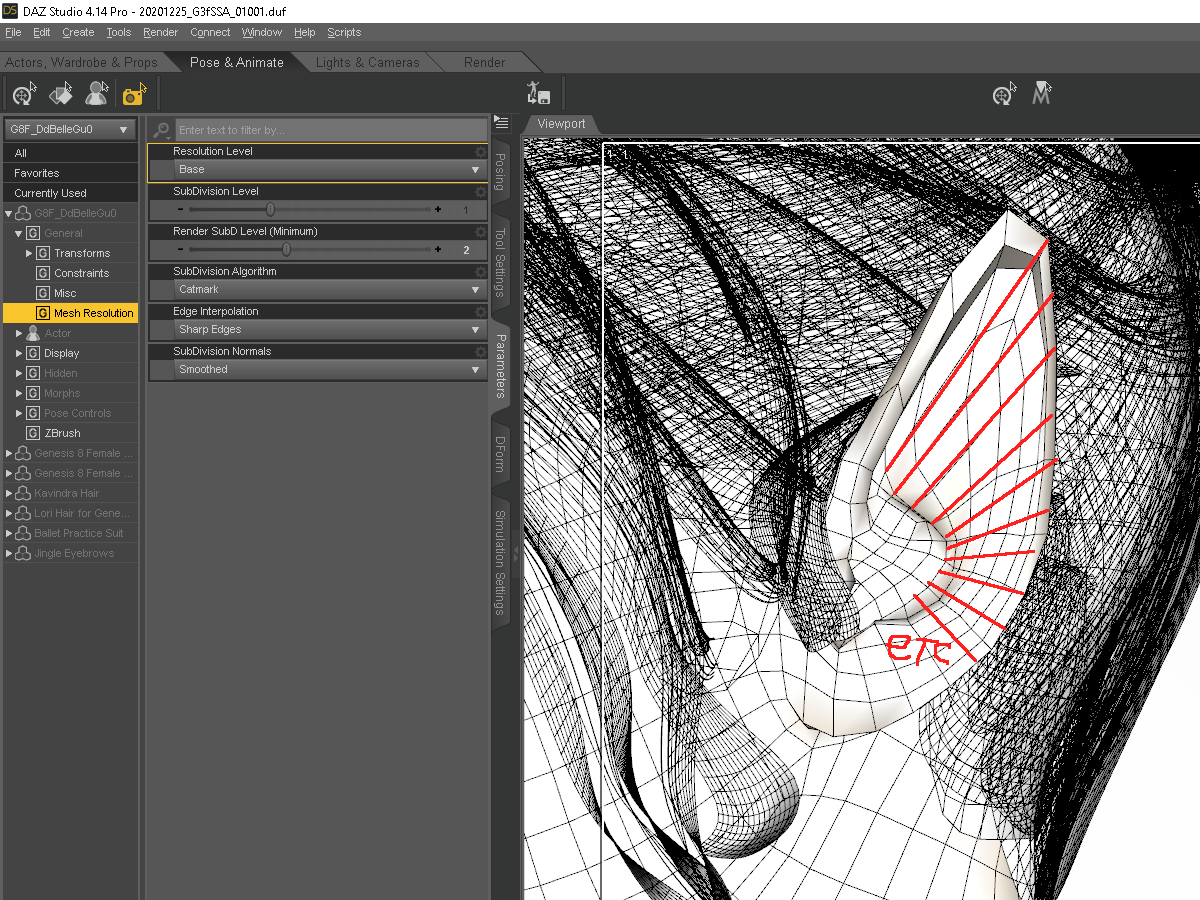Expand the Ballet Practice Suit node arrow
Viewport: 1200px width, 900px height.
(9, 533)
